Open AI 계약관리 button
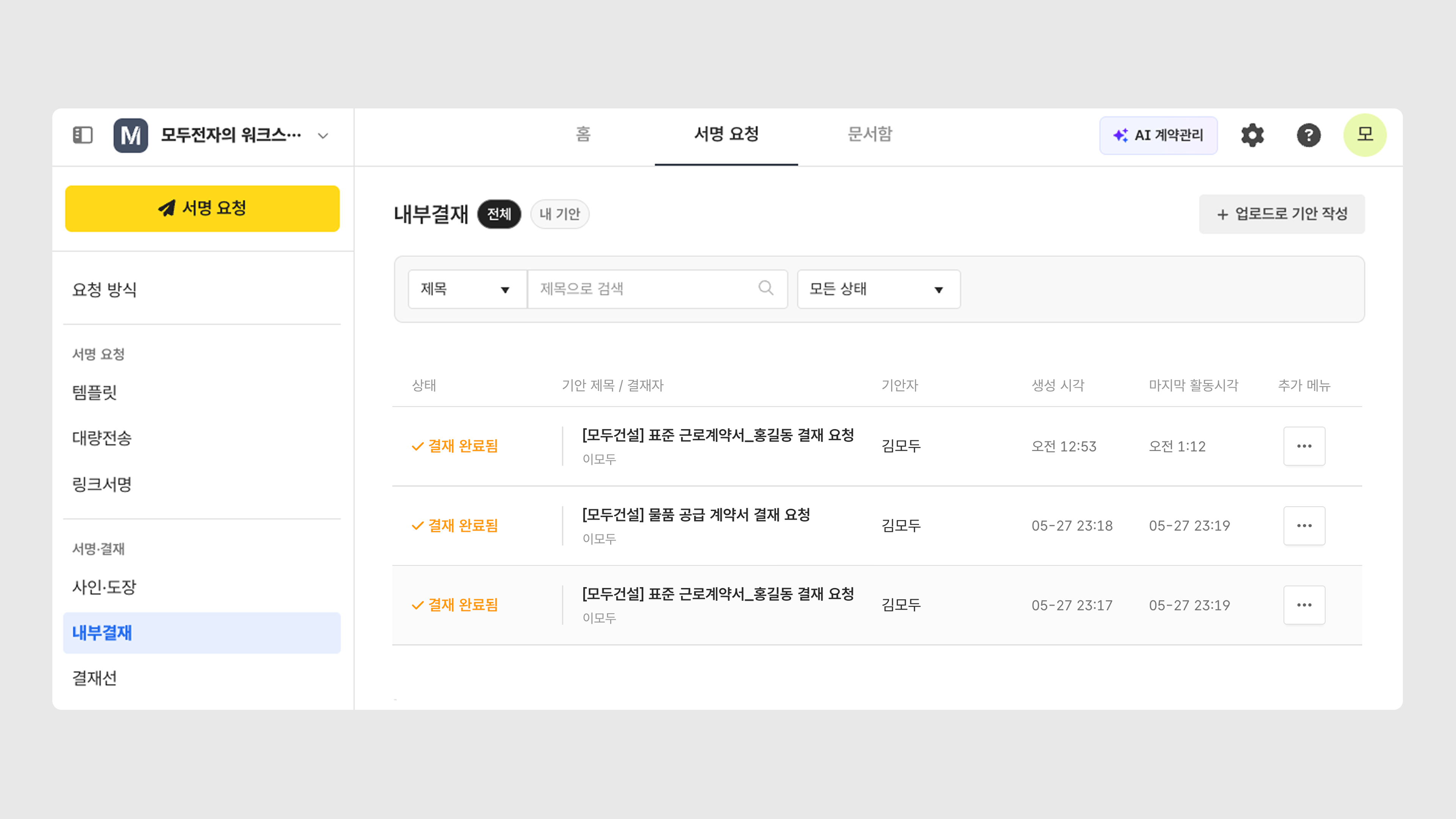The width and height of the screenshot is (1456, 819). 1158,135
